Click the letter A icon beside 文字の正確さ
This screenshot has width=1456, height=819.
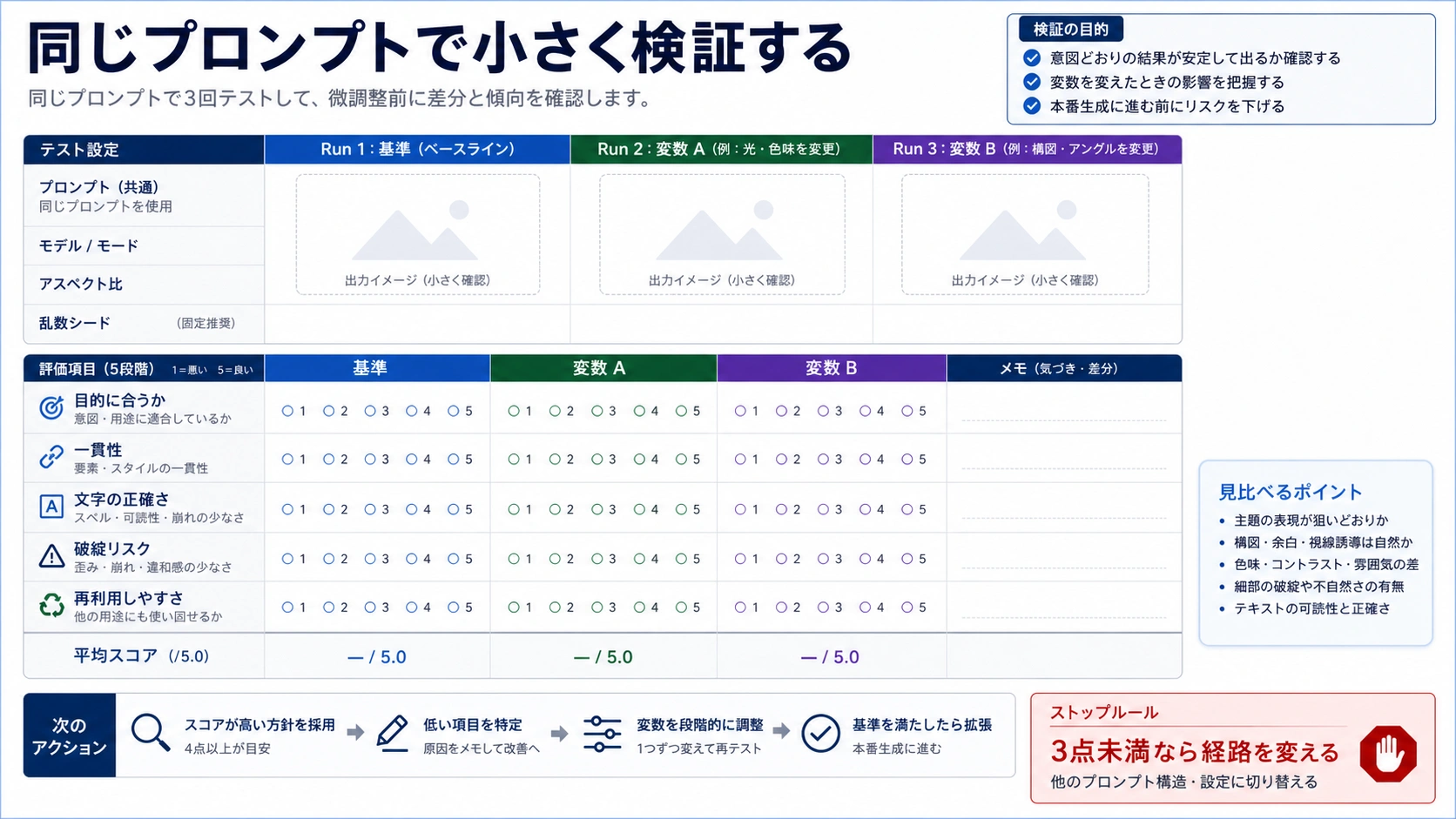[51, 507]
